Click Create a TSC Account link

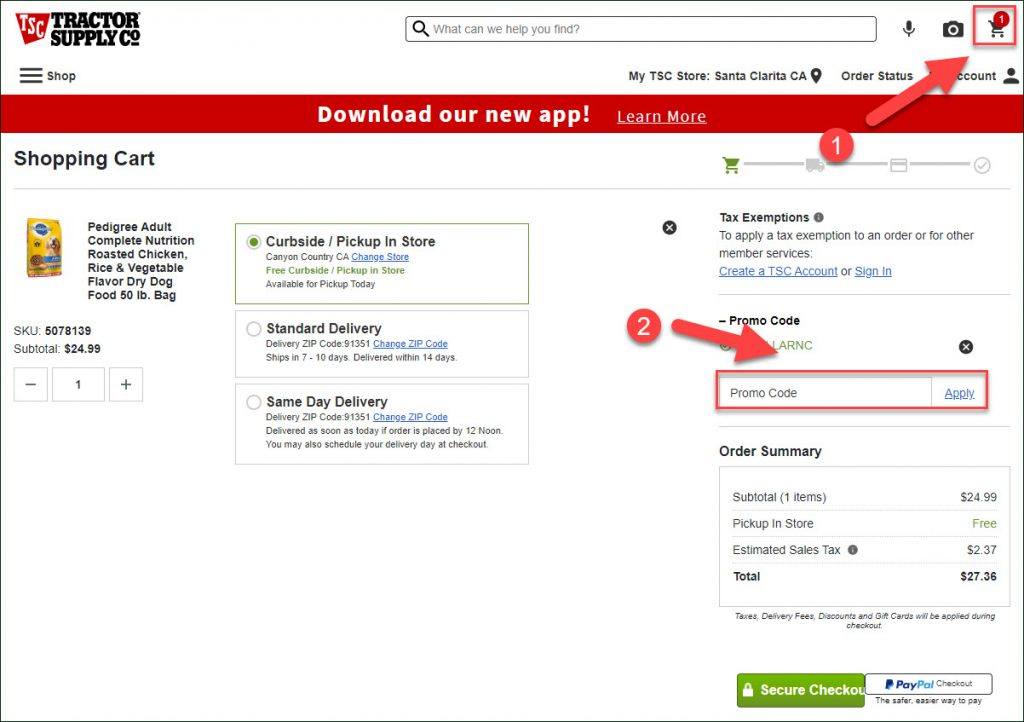pyautogui.click(x=778, y=271)
